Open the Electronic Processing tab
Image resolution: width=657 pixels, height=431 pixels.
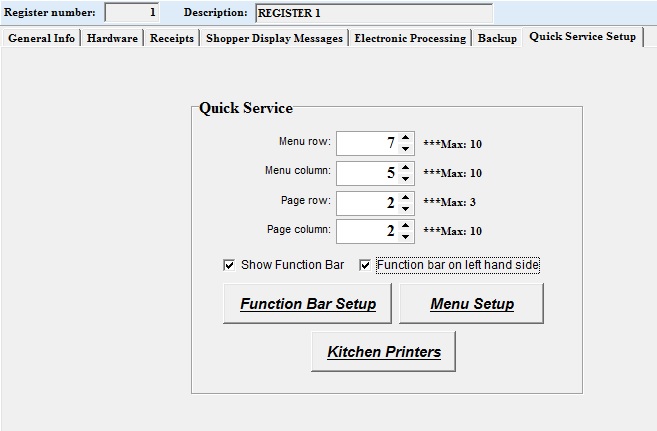coord(410,38)
